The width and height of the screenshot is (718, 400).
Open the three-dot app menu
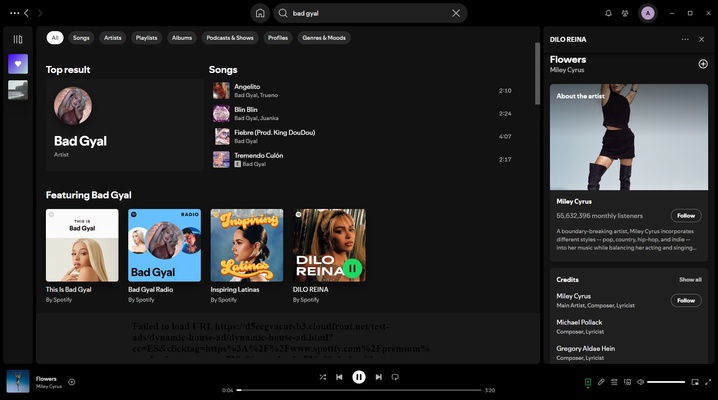[x=15, y=13]
